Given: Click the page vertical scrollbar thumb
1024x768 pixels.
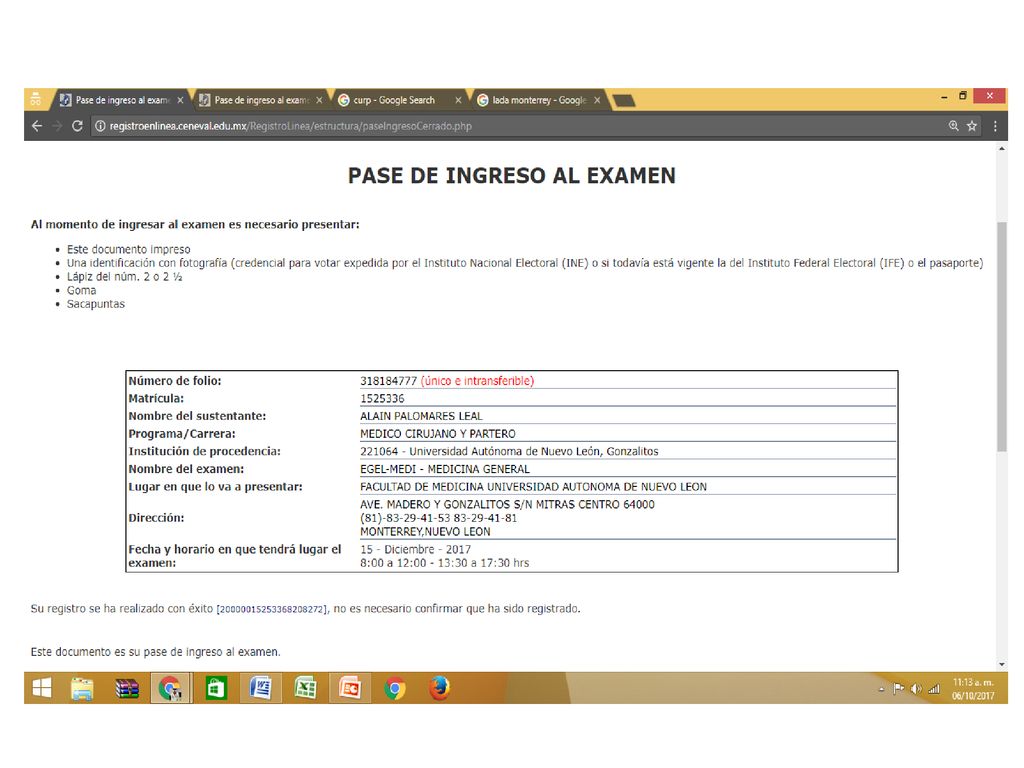Looking at the screenshot, I should (x=1002, y=336).
